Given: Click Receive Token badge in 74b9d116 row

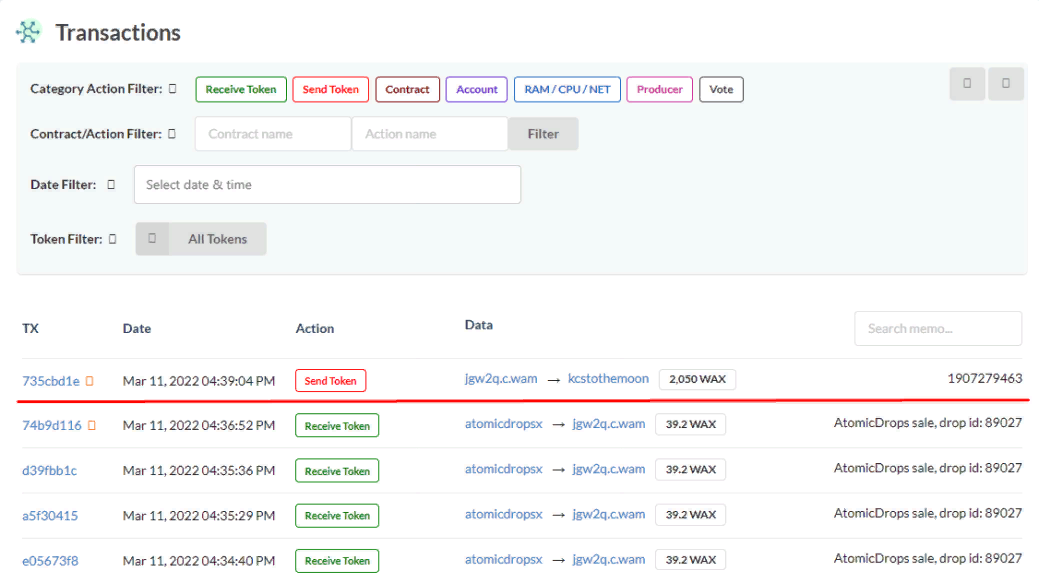Looking at the screenshot, I should coord(337,426).
